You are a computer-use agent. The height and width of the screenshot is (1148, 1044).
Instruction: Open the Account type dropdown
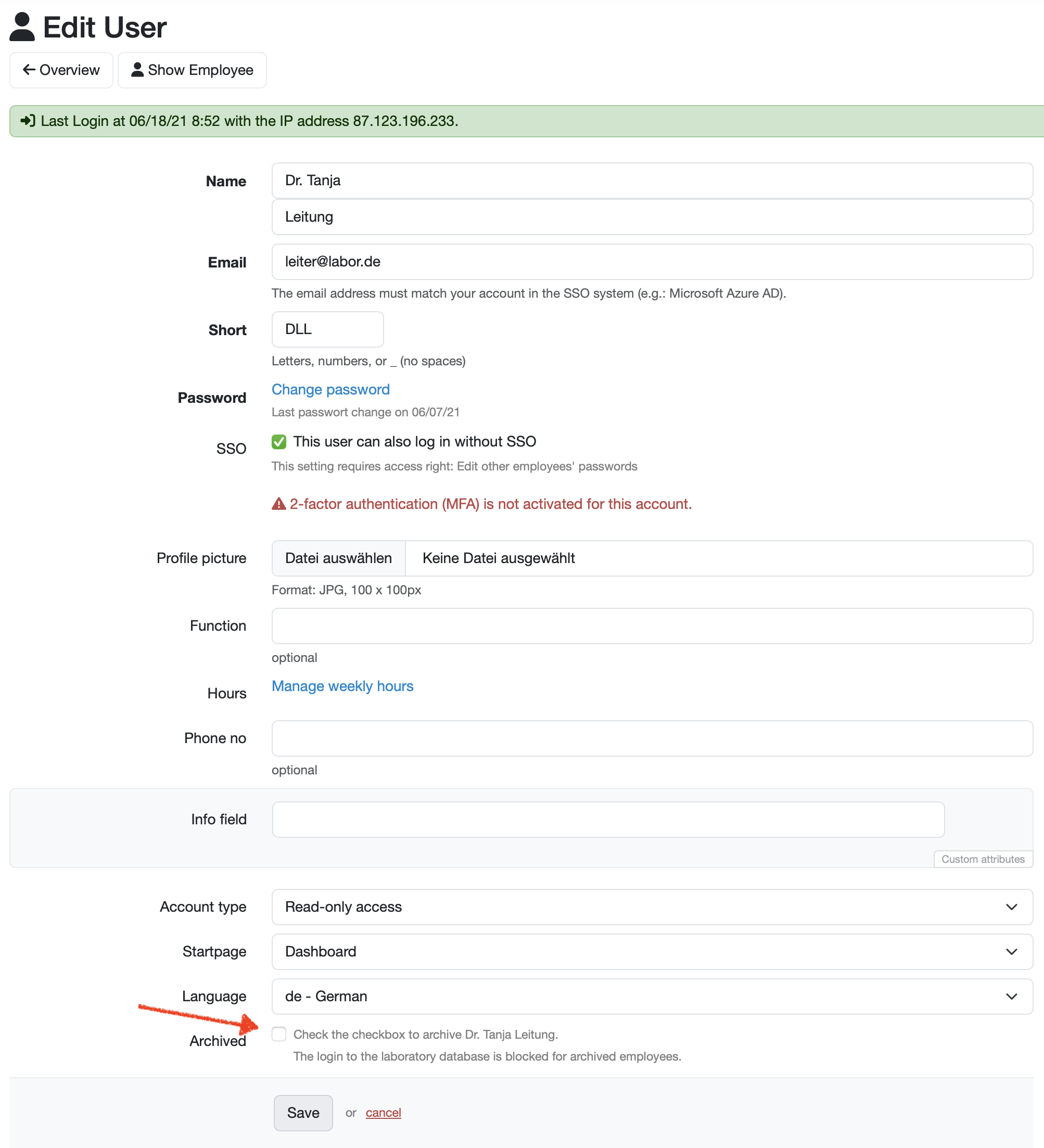pos(652,907)
